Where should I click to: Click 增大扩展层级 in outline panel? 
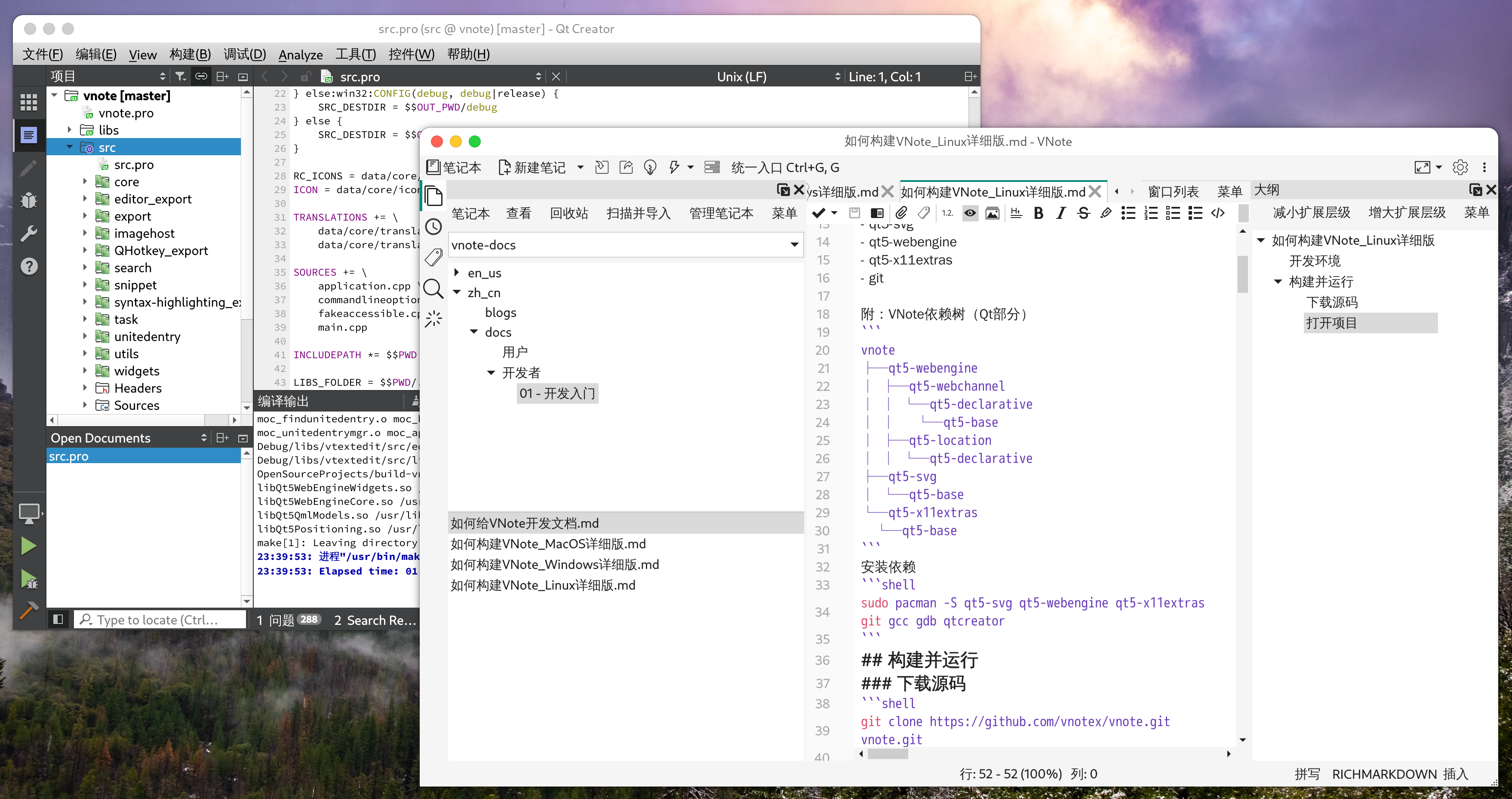(1407, 212)
